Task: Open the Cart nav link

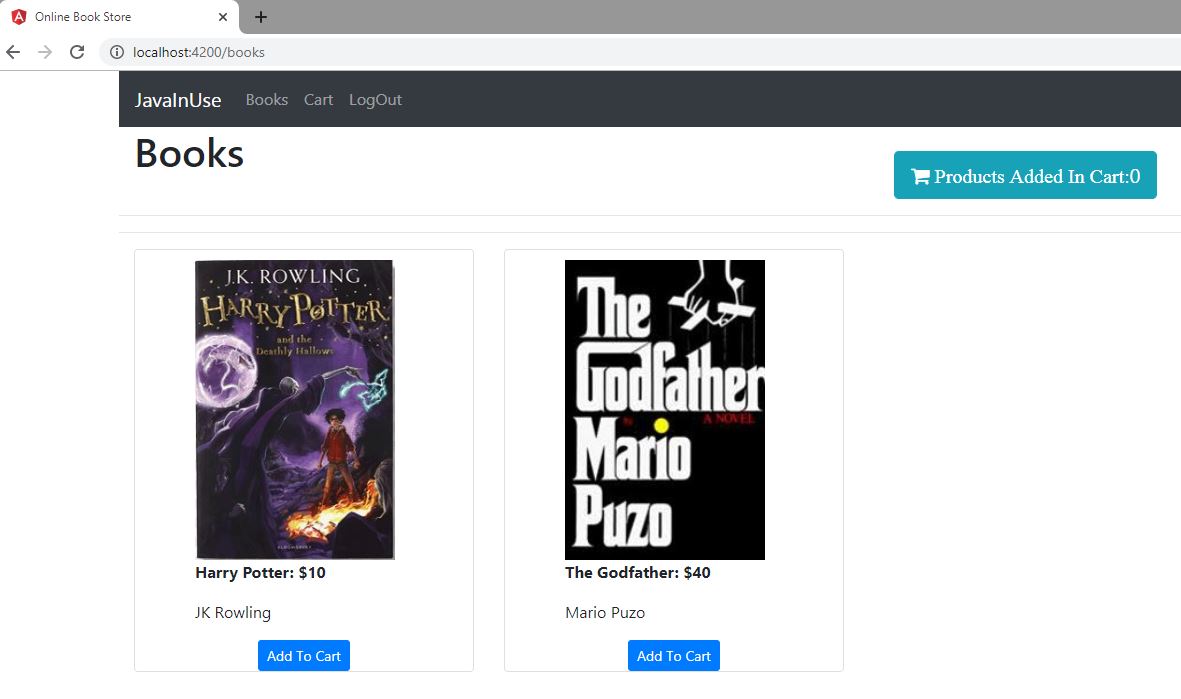Action: click(x=318, y=100)
